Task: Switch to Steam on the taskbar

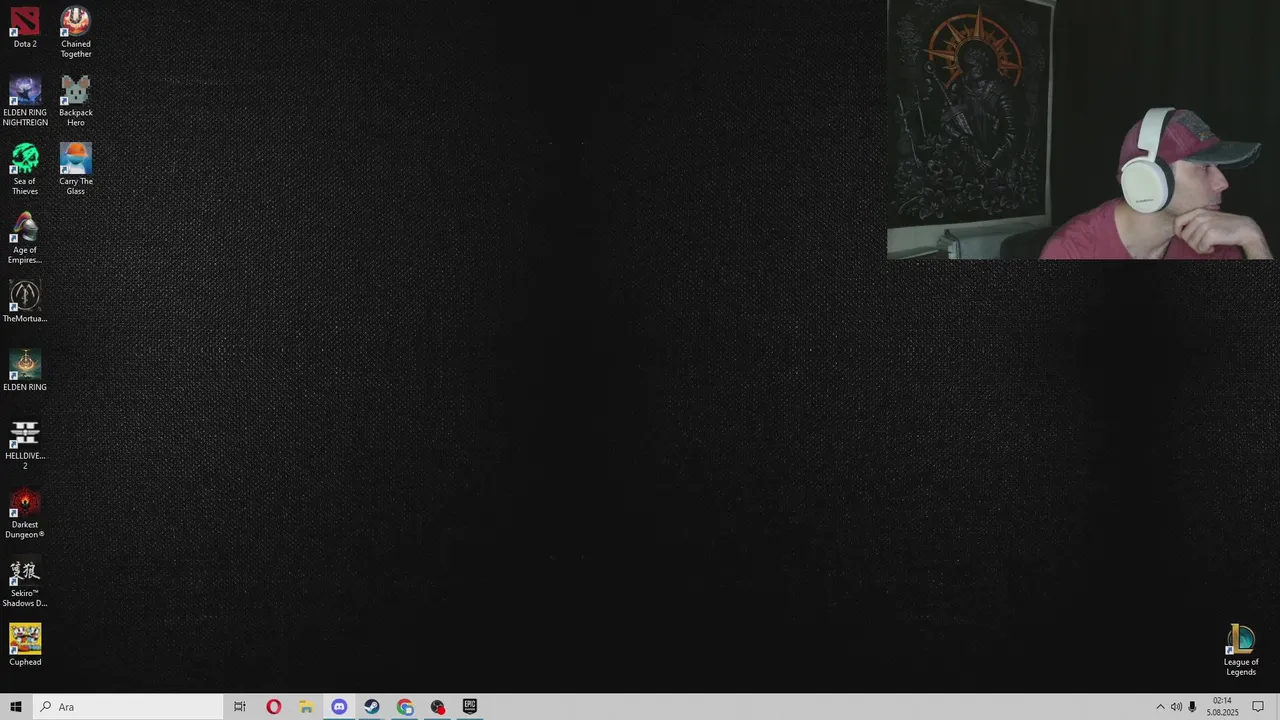Action: [x=372, y=707]
